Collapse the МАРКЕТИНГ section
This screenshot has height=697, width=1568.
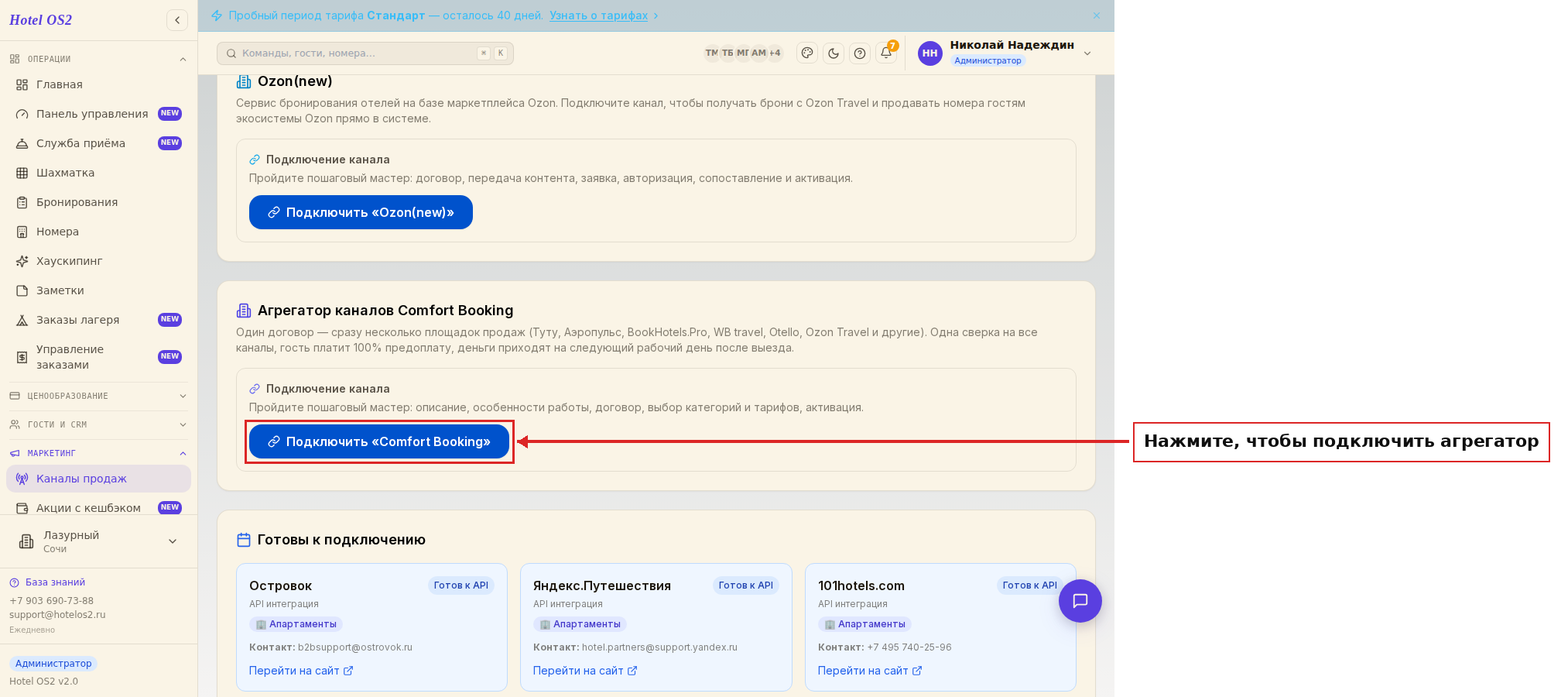[x=98, y=453]
